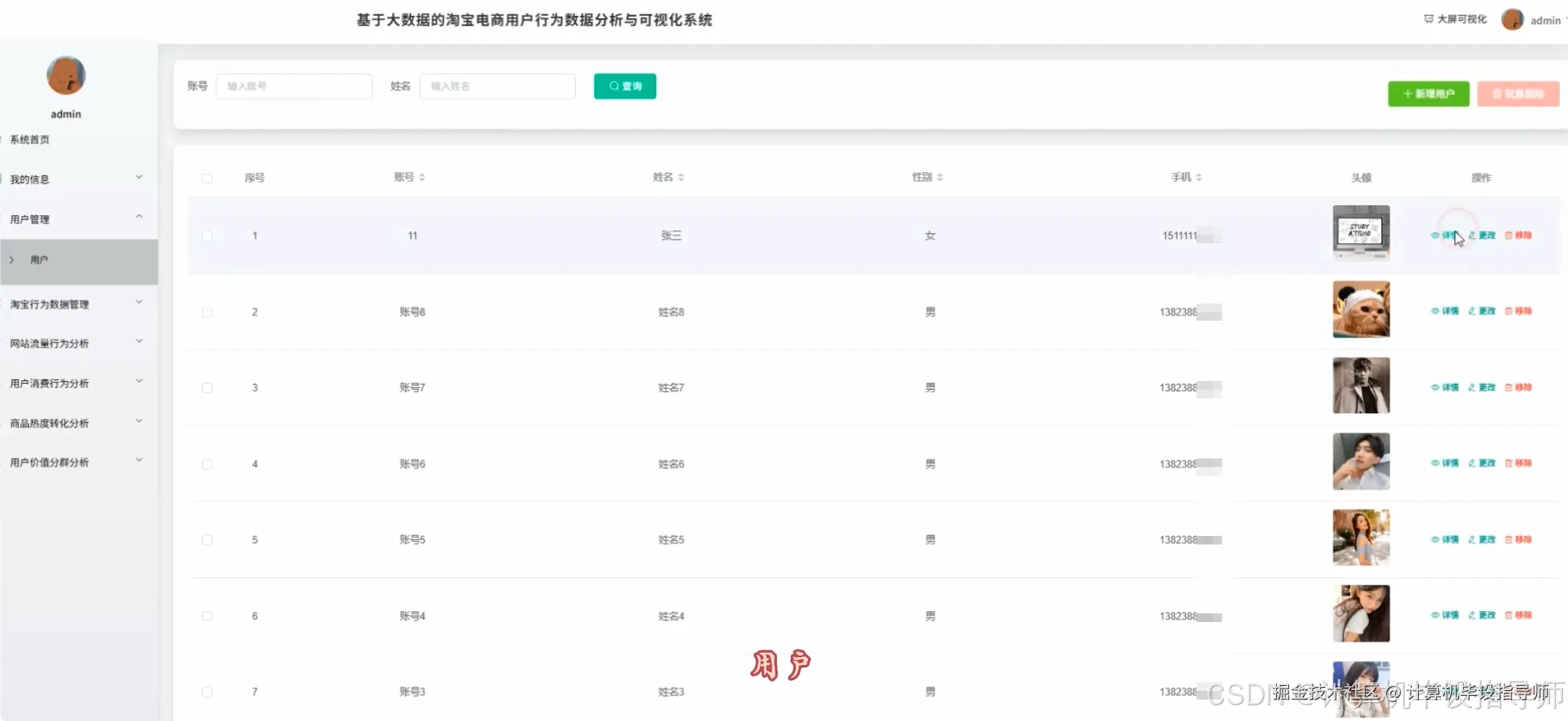Click the admin avatar in top right
1568x721 pixels.
click(x=1513, y=19)
